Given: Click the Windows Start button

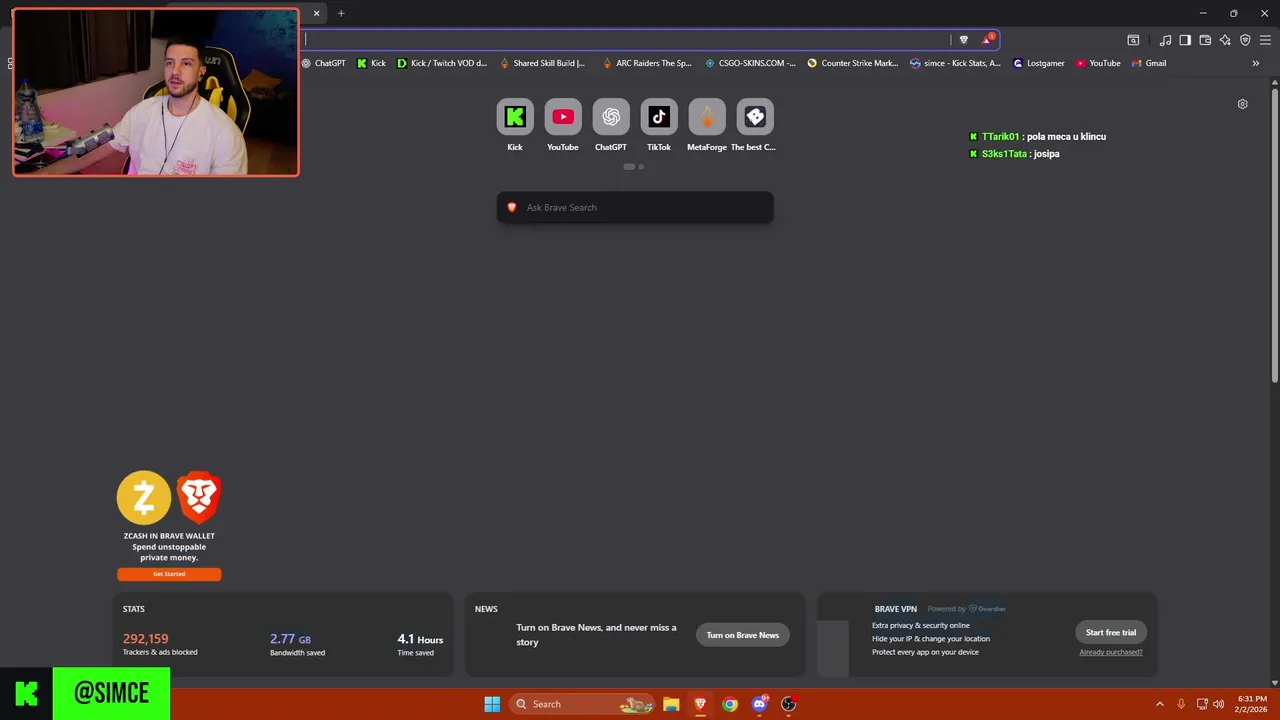Looking at the screenshot, I should tap(492, 704).
